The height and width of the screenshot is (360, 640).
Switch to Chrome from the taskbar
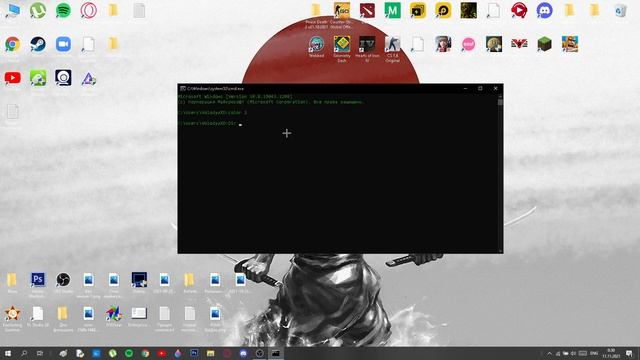pos(145,353)
